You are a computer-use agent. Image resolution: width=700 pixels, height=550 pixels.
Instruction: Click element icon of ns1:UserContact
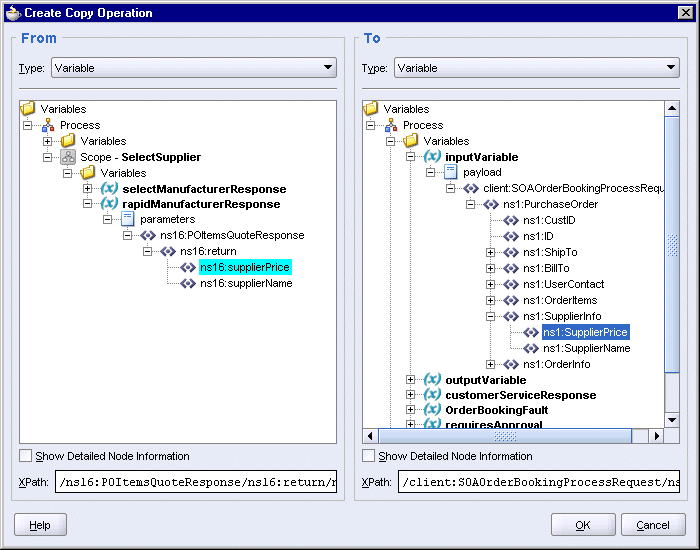pos(511,284)
